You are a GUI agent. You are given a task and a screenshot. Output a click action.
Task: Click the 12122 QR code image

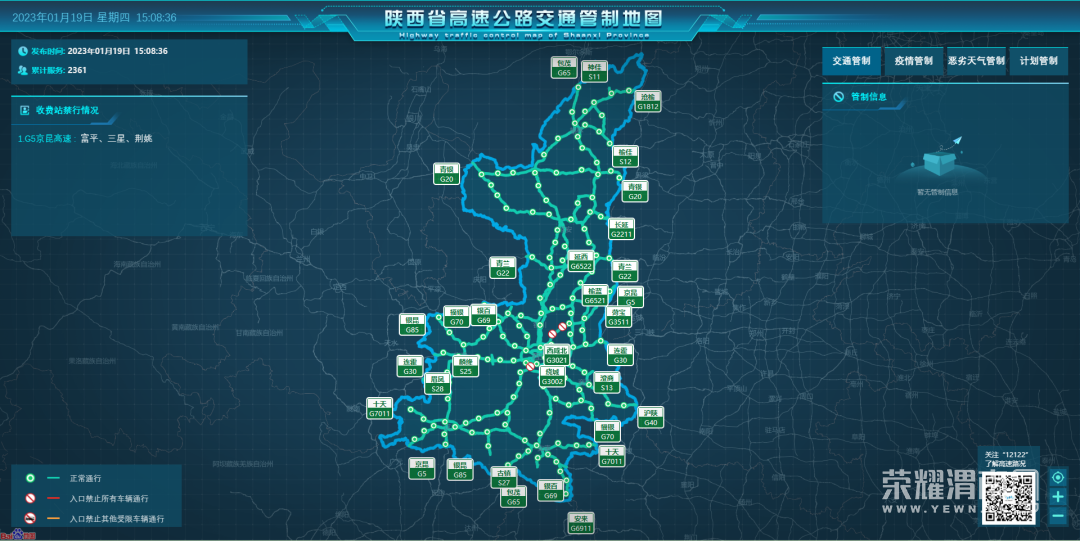pos(1009,496)
